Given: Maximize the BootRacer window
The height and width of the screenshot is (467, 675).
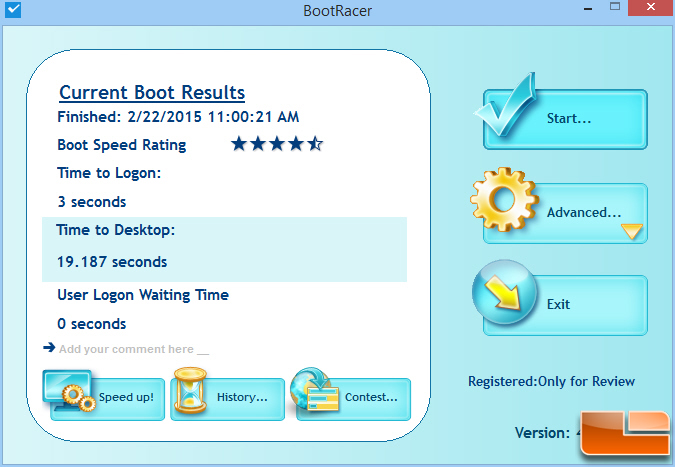Looking at the screenshot, I should 615,7.
